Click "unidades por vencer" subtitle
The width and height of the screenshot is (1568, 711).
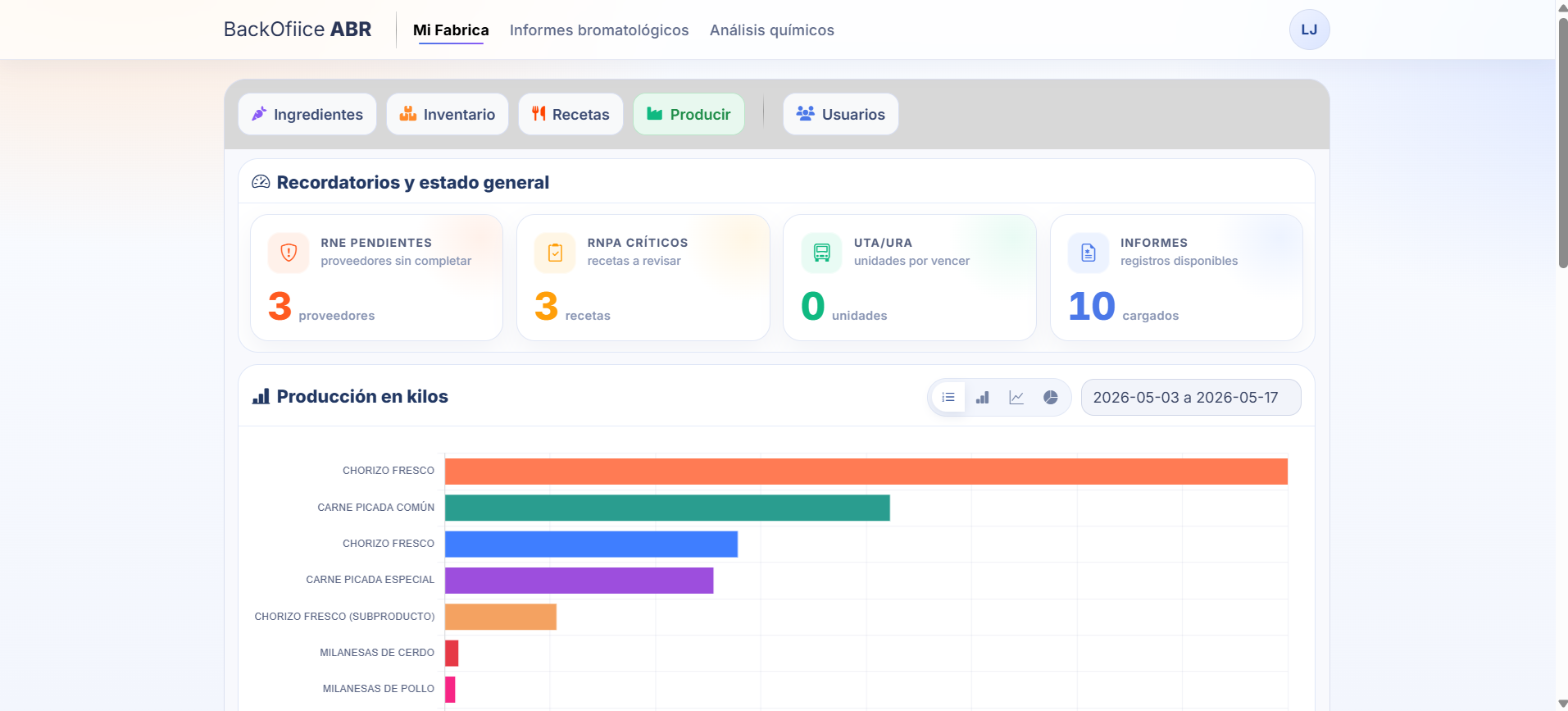click(x=911, y=261)
